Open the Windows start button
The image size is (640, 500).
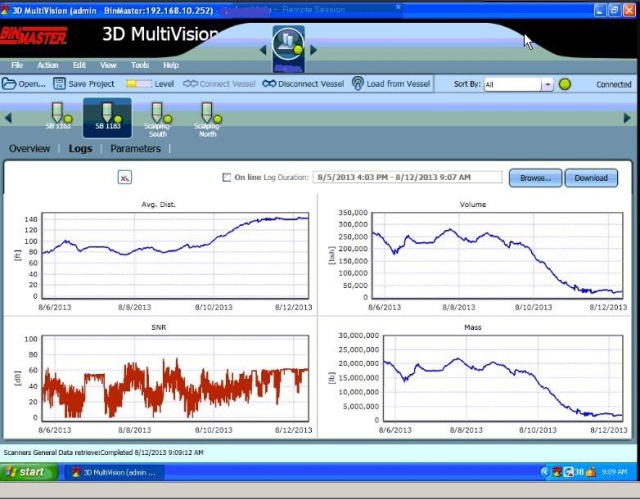pos(29,472)
